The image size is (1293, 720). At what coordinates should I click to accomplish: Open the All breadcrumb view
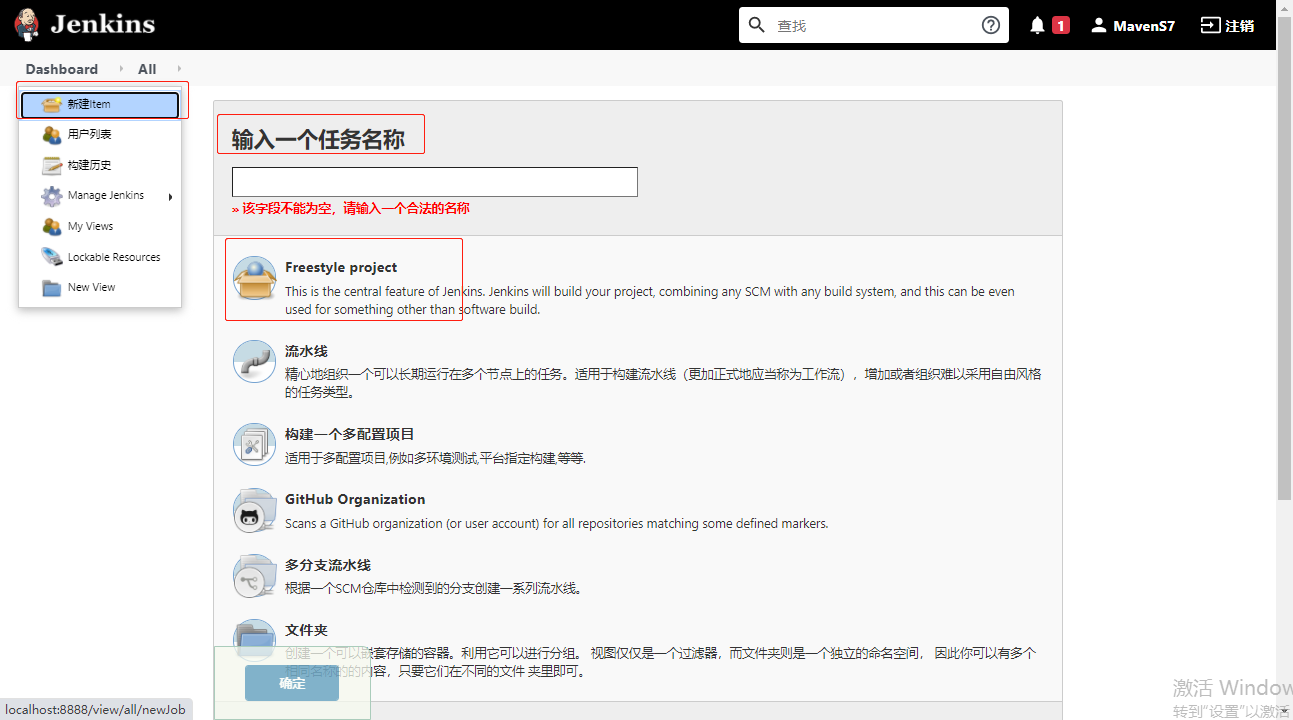(x=147, y=69)
